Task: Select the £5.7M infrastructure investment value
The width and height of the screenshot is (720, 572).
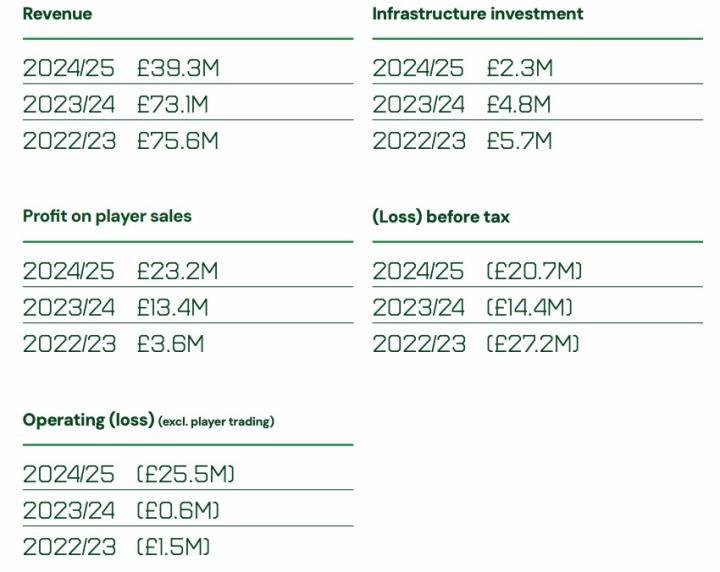Action: (x=519, y=141)
